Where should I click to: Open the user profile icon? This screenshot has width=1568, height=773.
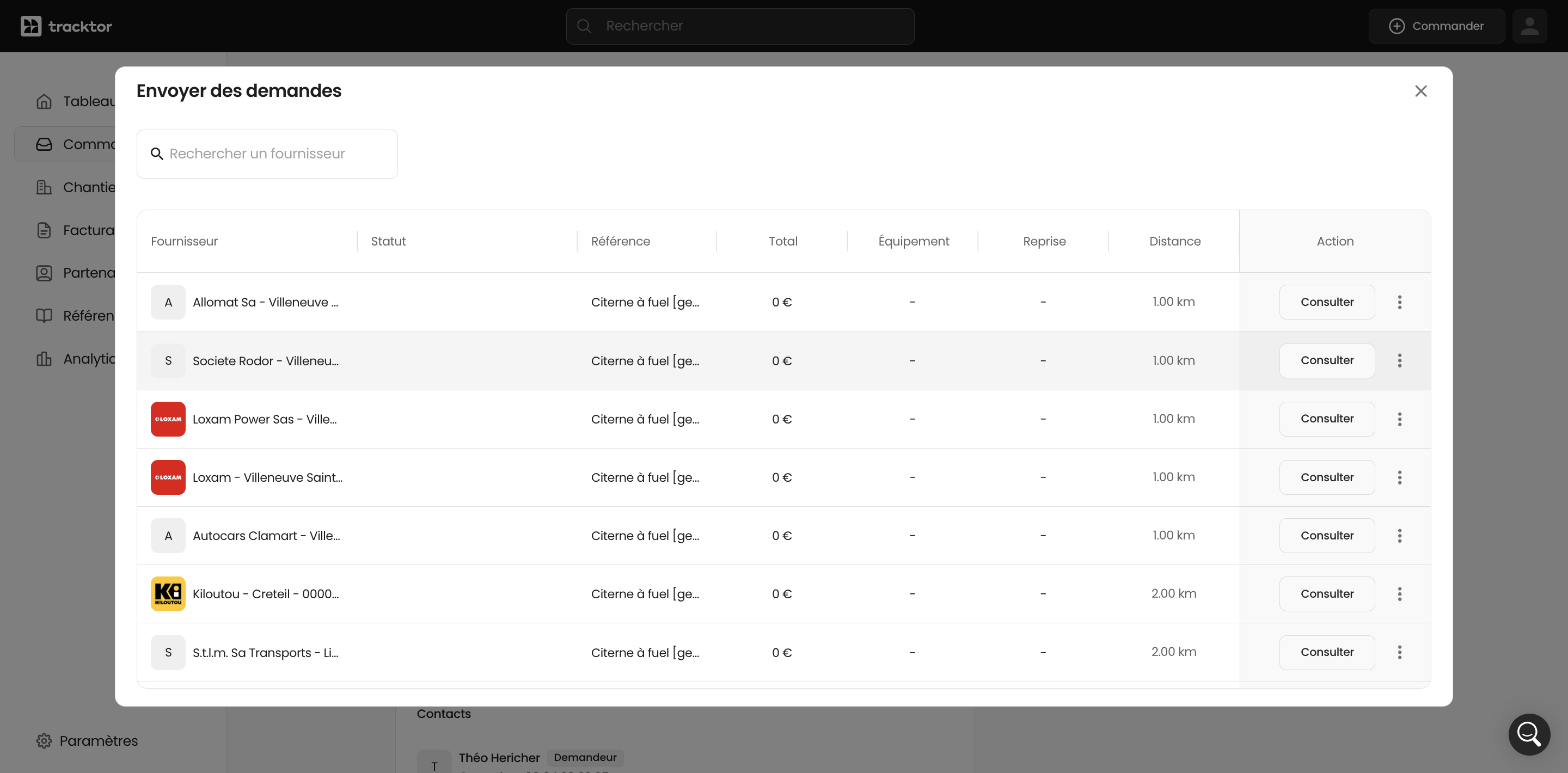pyautogui.click(x=1530, y=26)
